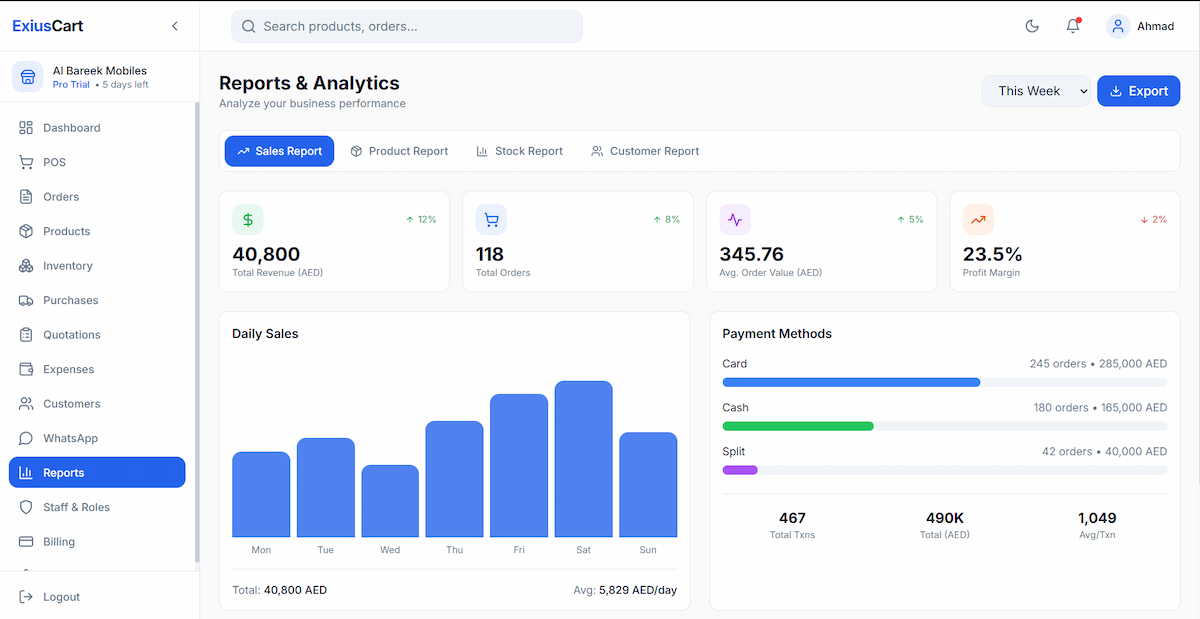This screenshot has width=1200, height=619.
Task: Click the Logout link
Action: pos(97,597)
